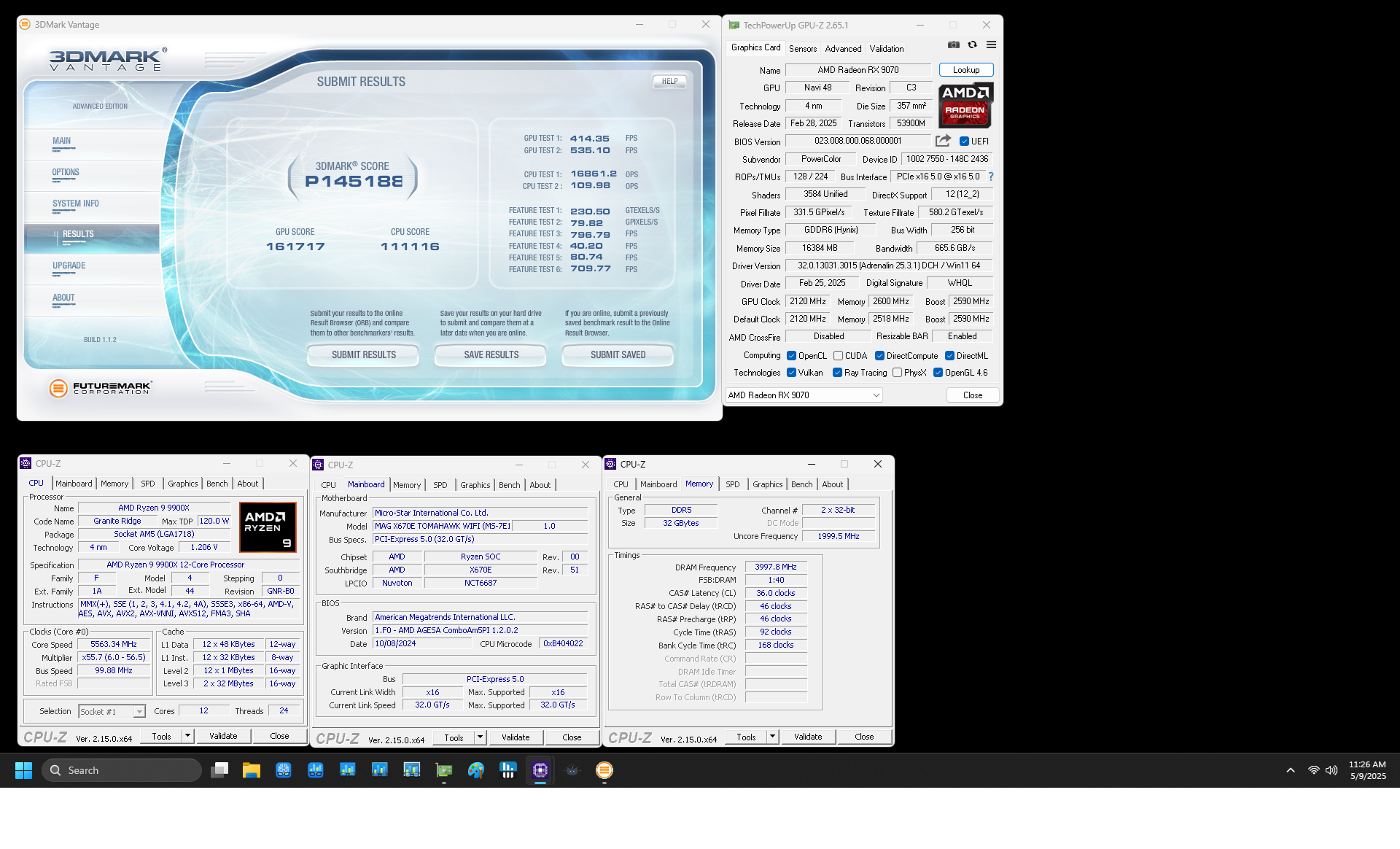Toggle the Ray Tracing checkbox
This screenshot has width=1400, height=849.
(837, 373)
